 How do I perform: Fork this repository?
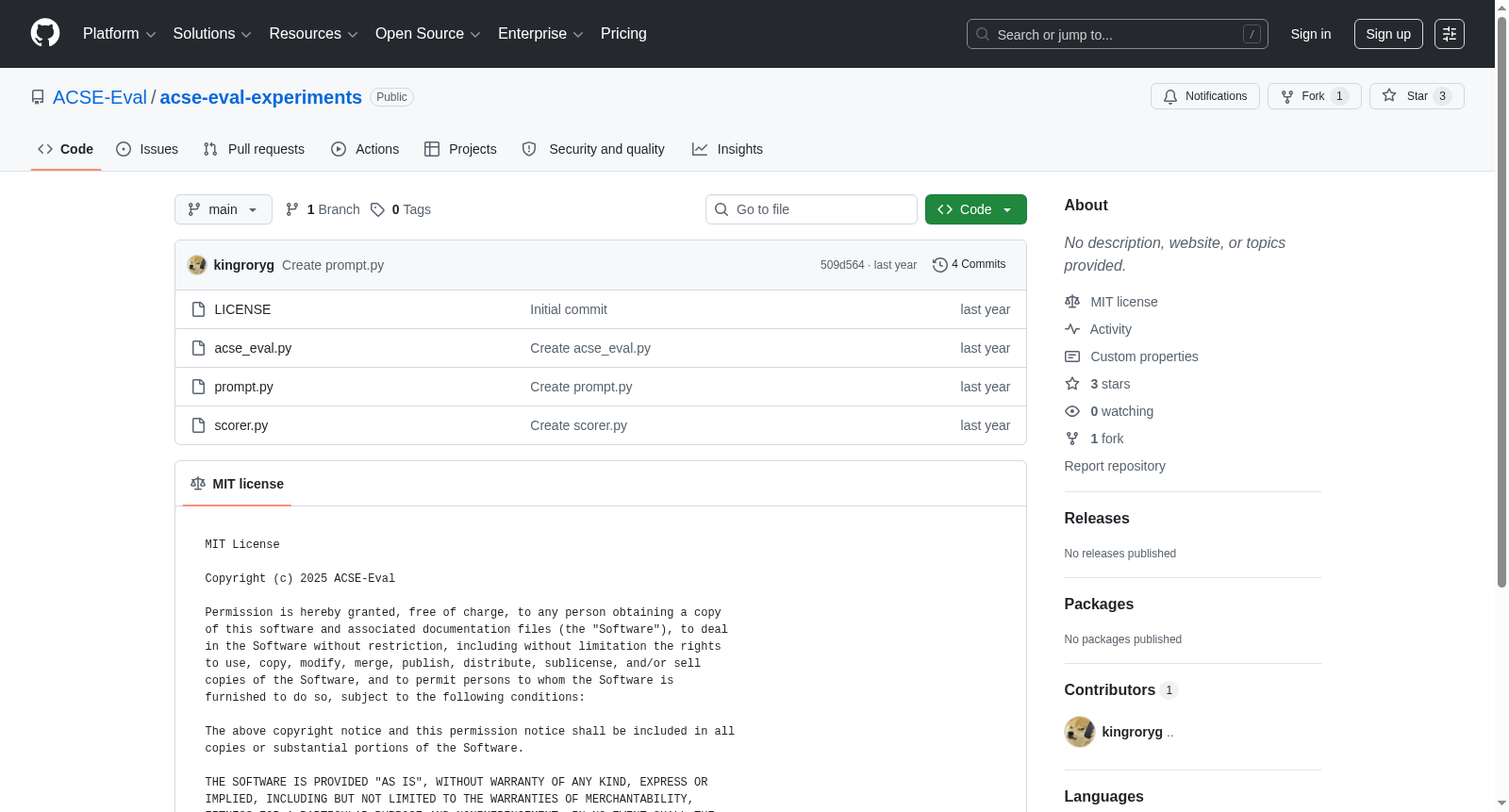click(1314, 96)
